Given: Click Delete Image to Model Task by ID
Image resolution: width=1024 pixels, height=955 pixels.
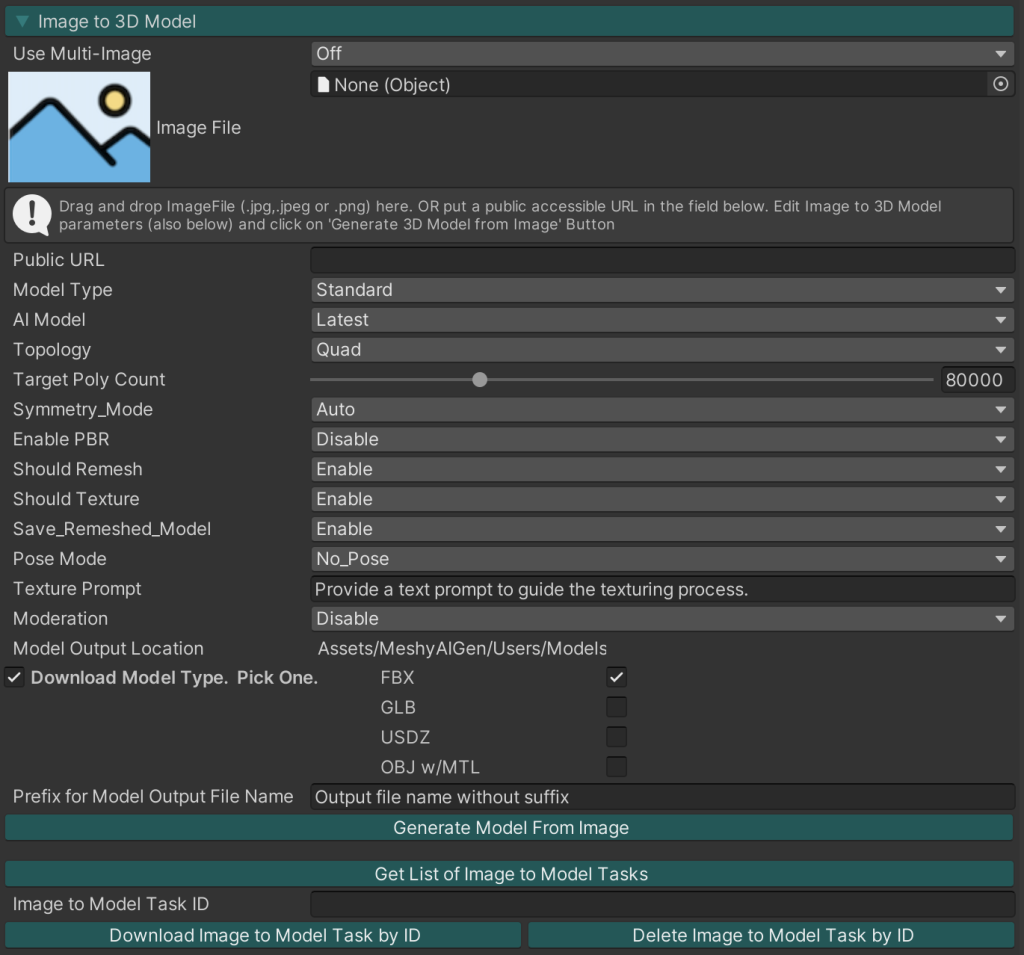Looking at the screenshot, I should [x=772, y=936].
